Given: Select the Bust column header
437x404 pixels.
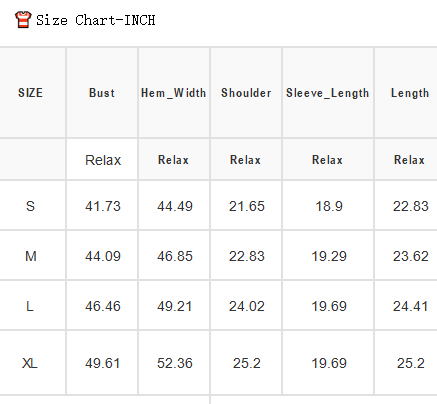Looking at the screenshot, I should pos(102,93).
